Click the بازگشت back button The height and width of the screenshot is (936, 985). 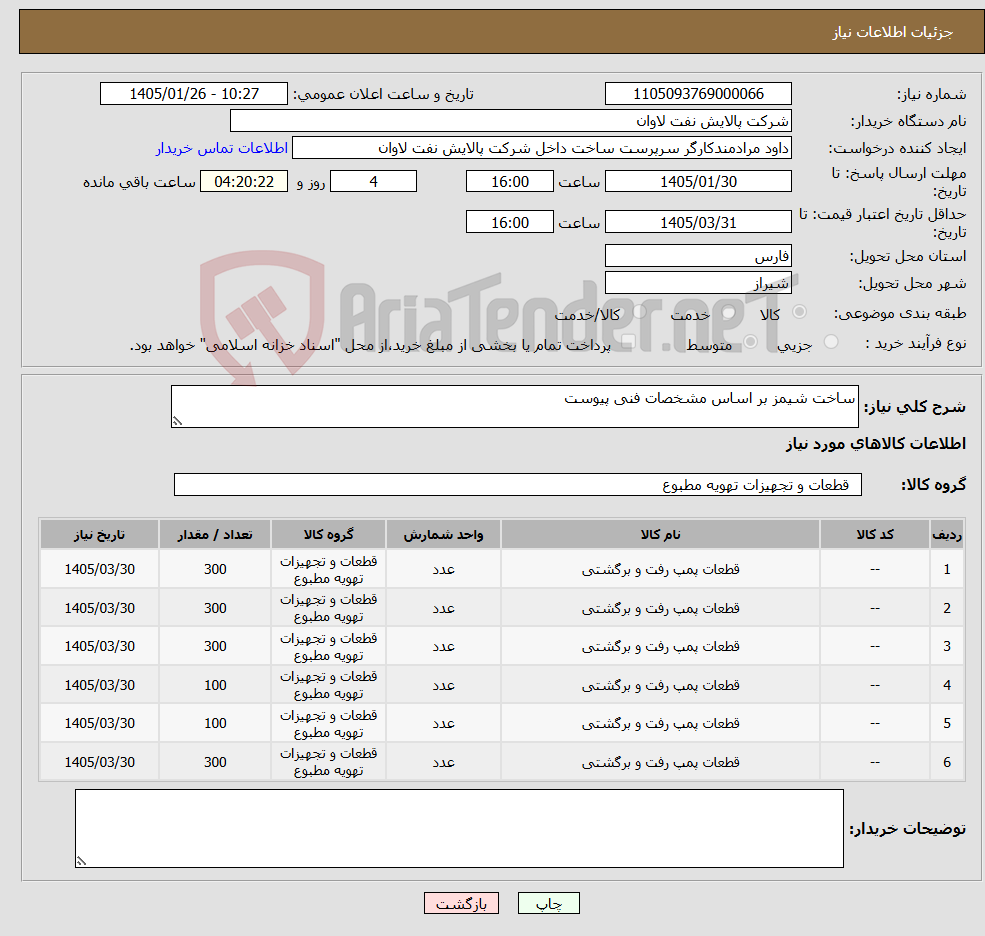coord(461,903)
